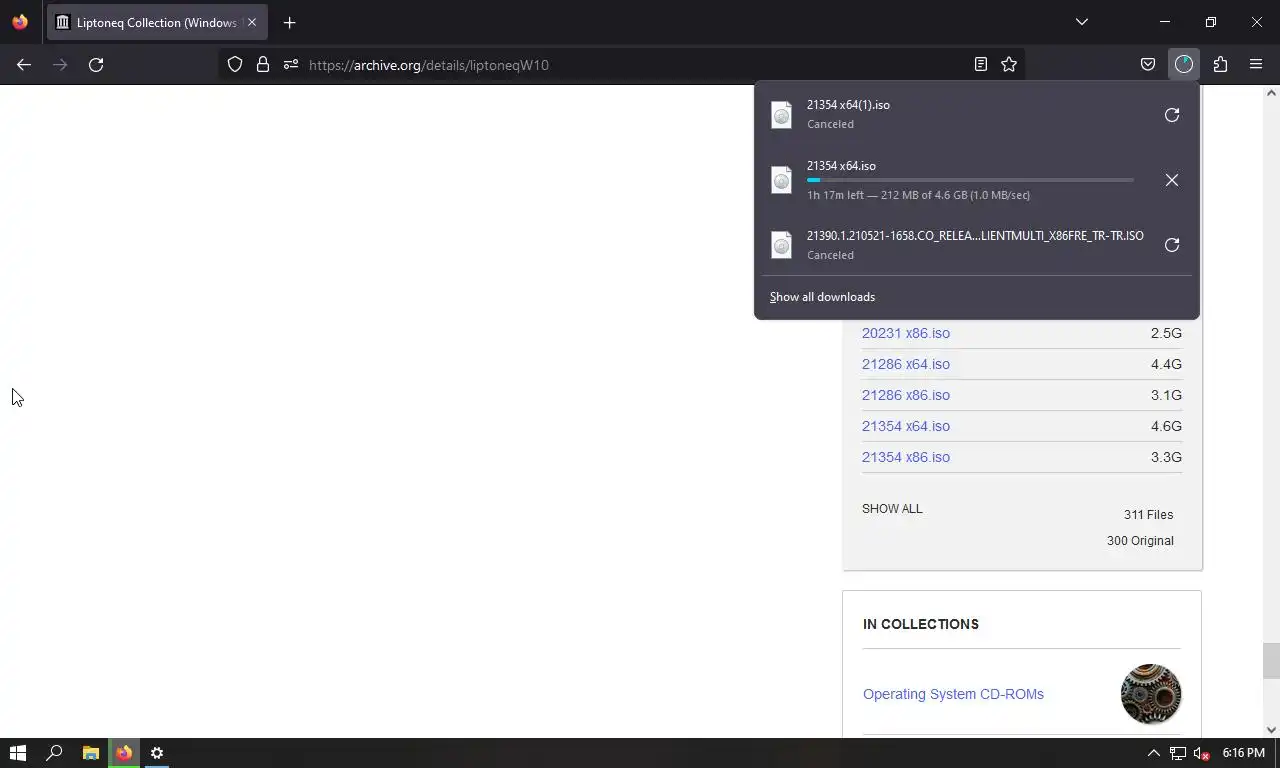The image size is (1280, 768).
Task: Open the Firefox application hamburger menu
Action: point(1256,64)
